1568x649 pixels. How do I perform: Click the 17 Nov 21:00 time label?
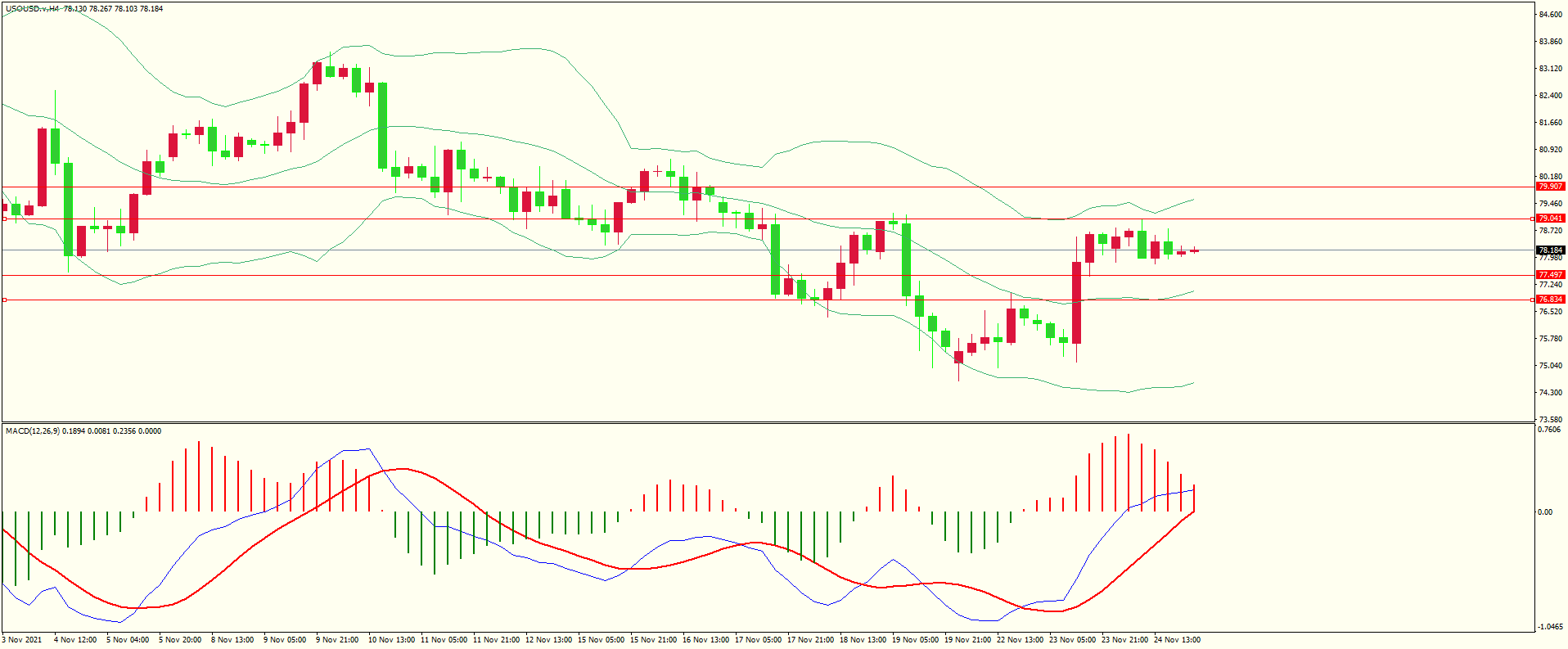tap(810, 640)
